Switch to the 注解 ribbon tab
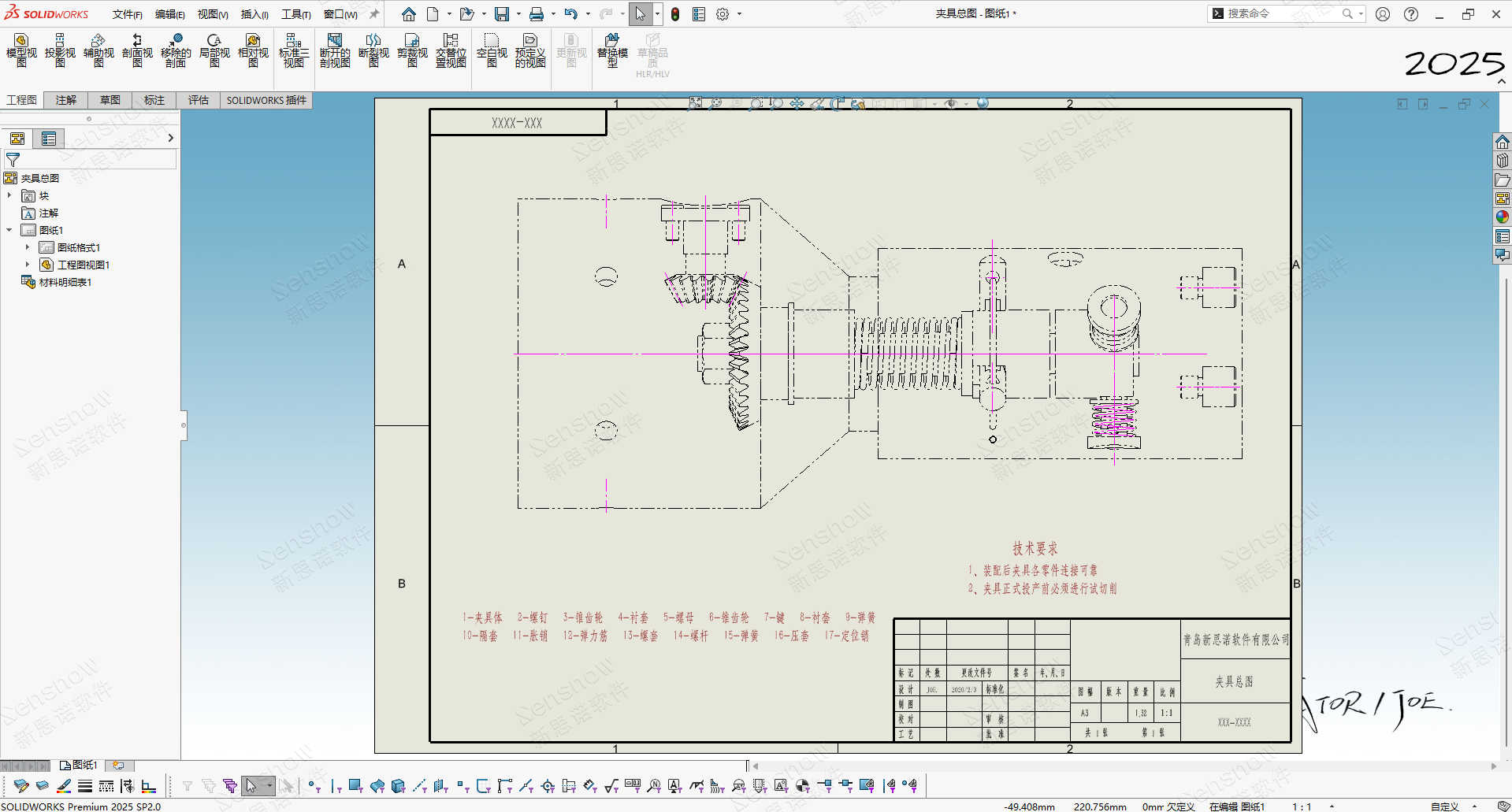The image size is (1512, 812). click(x=66, y=100)
